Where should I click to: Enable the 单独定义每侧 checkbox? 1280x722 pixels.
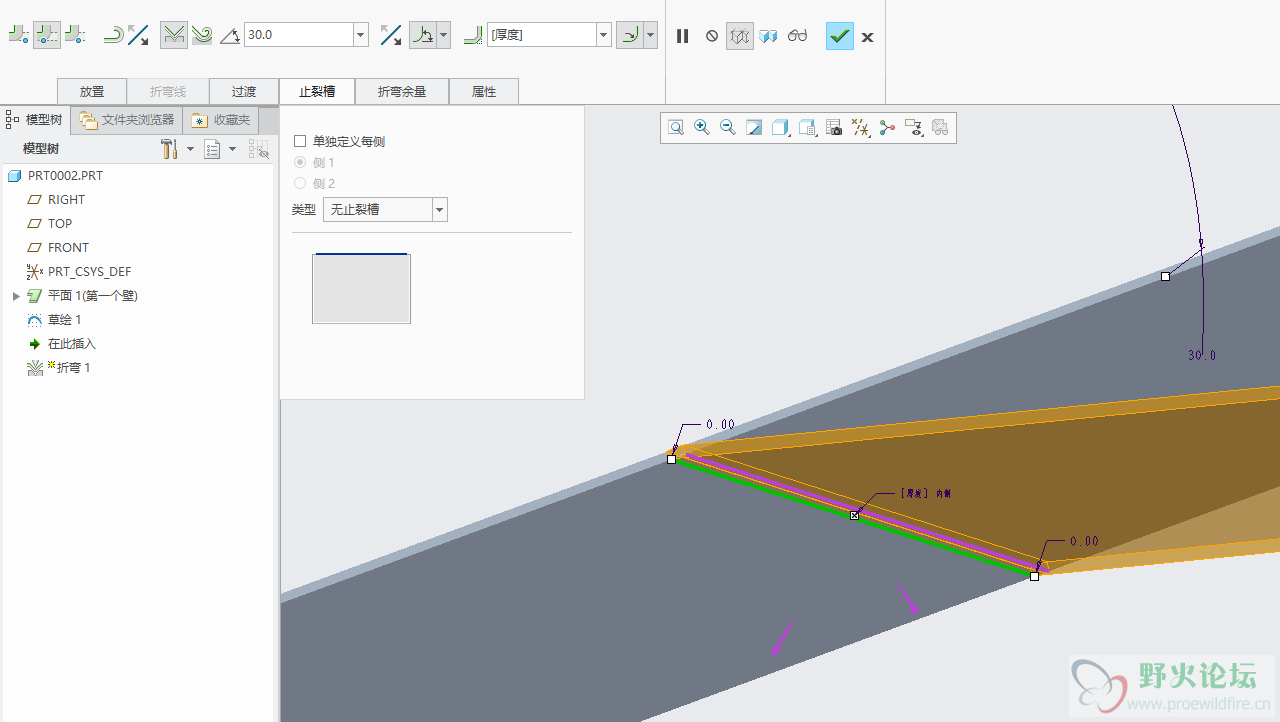tap(300, 141)
